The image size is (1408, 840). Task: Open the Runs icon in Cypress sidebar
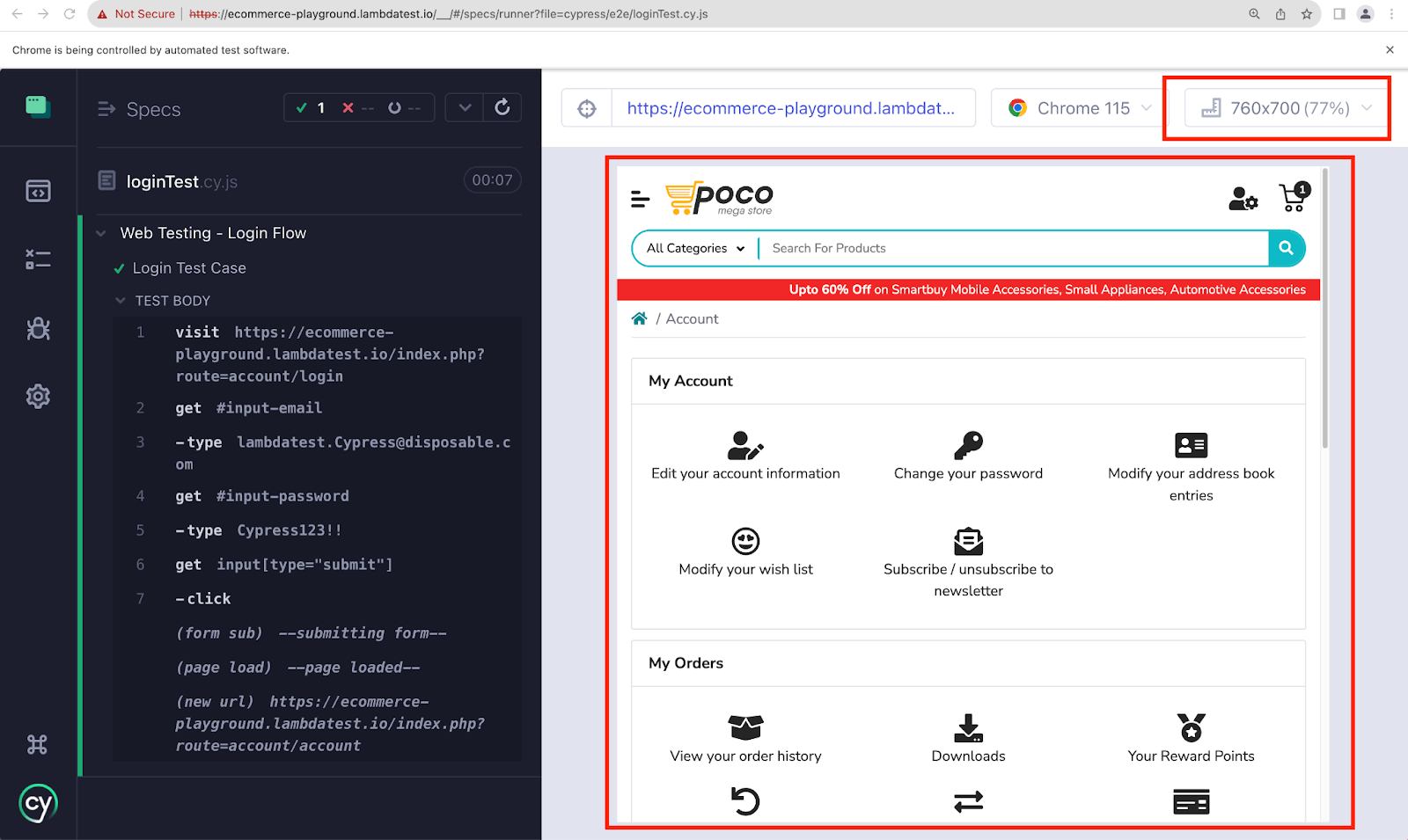38,259
